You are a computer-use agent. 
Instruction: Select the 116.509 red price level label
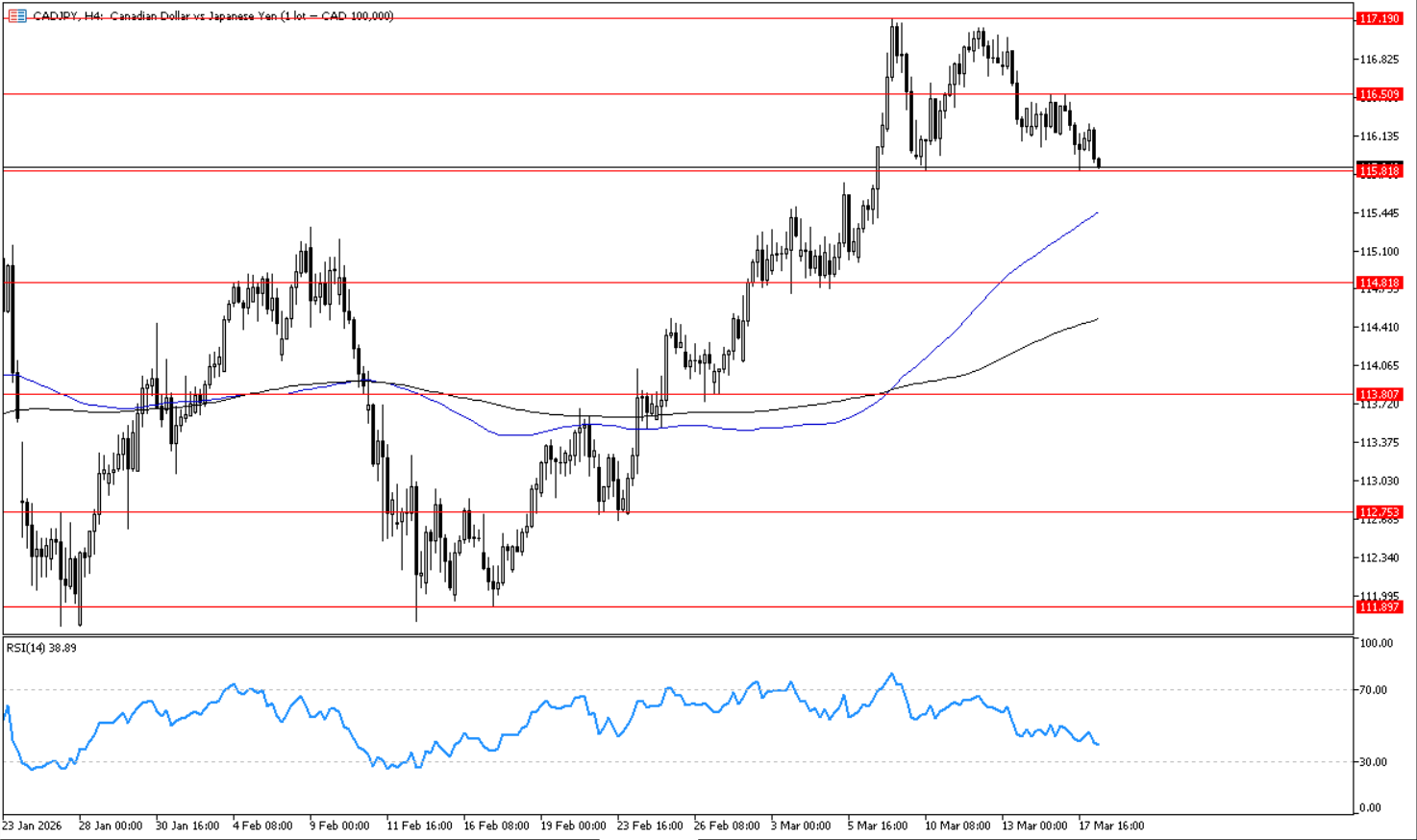[x=1379, y=94]
